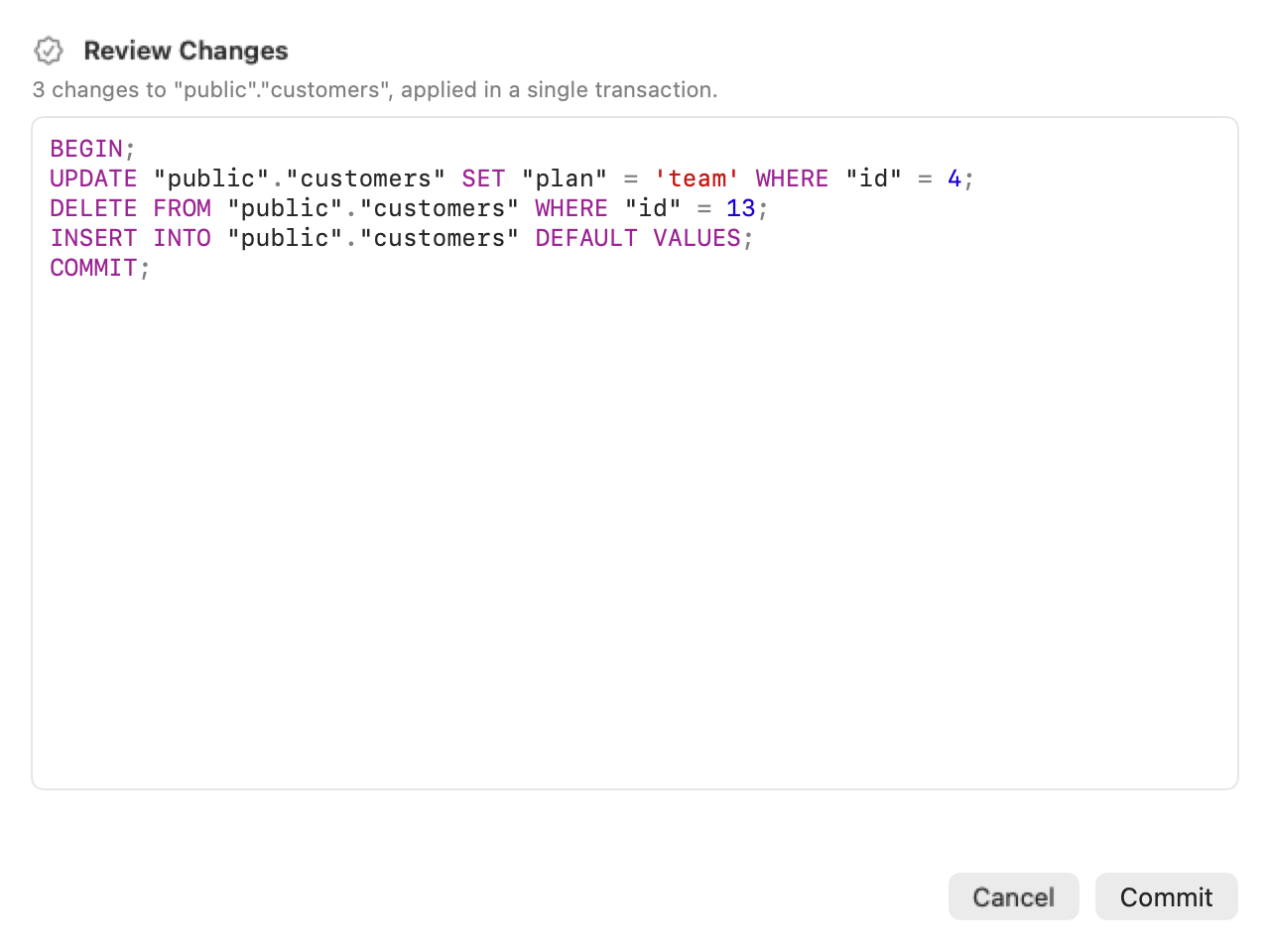Click the 'team' string value
The width and height of the screenshot is (1270, 952).
697,178
